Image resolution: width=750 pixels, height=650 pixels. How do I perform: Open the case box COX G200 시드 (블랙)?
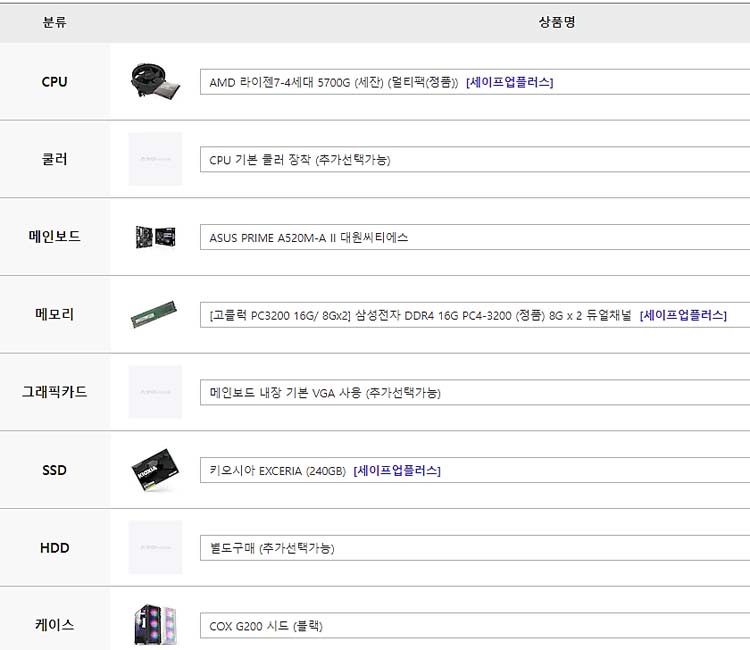click(475, 626)
